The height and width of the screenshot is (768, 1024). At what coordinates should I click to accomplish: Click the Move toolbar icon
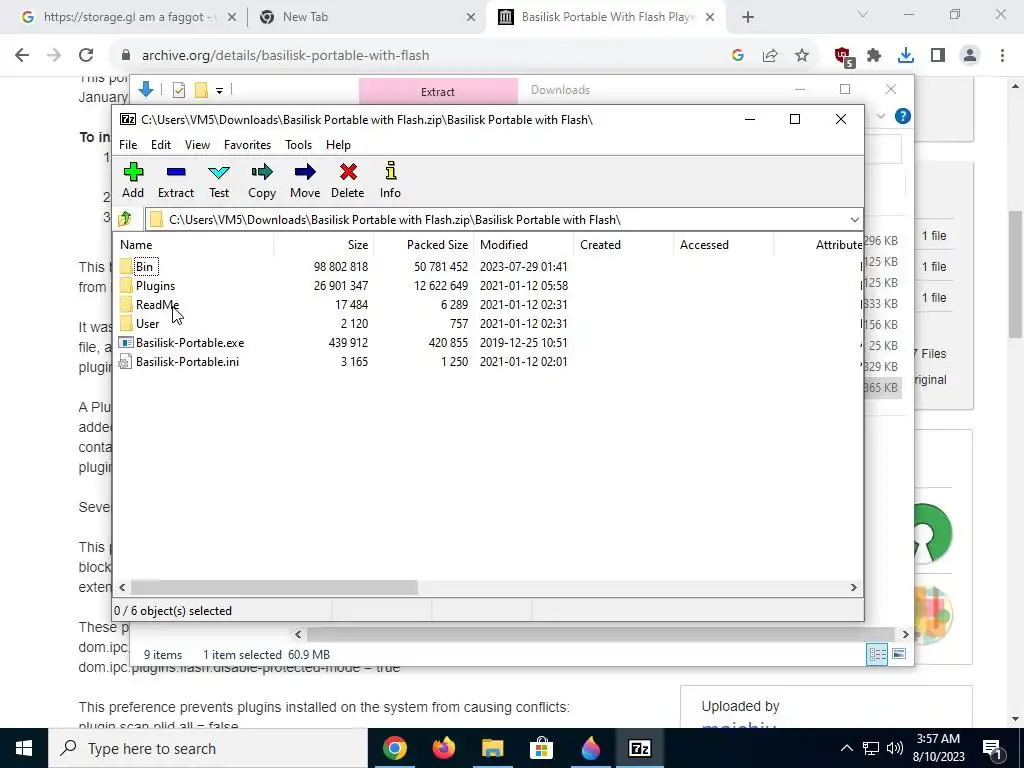click(305, 181)
